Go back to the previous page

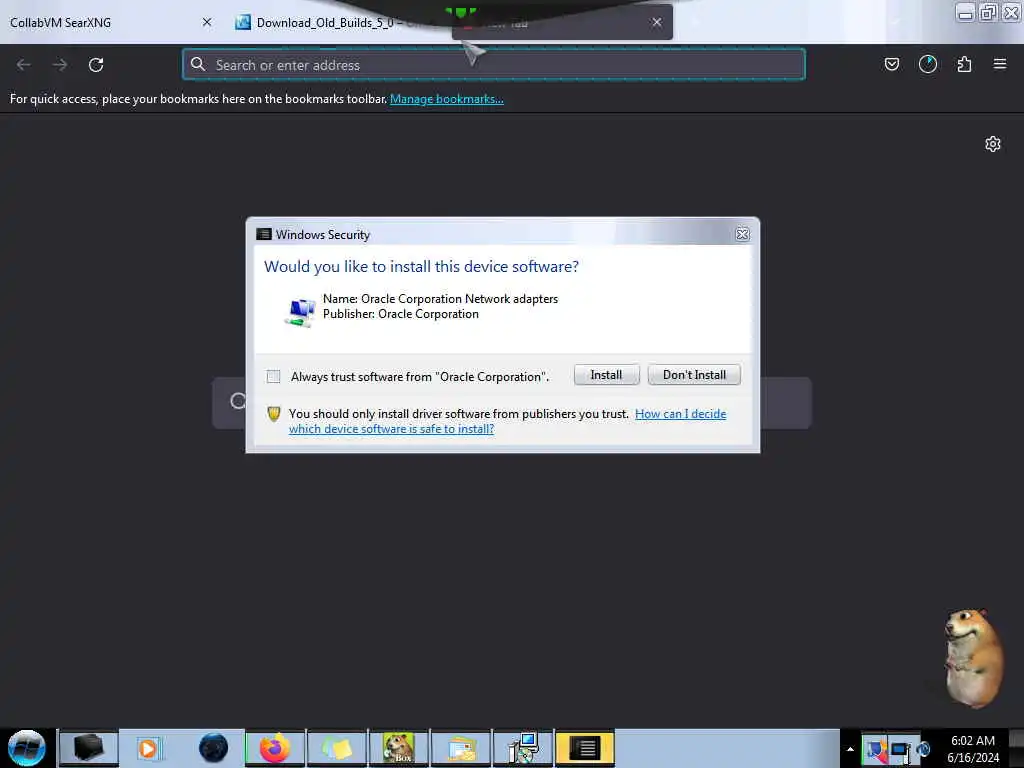point(24,65)
